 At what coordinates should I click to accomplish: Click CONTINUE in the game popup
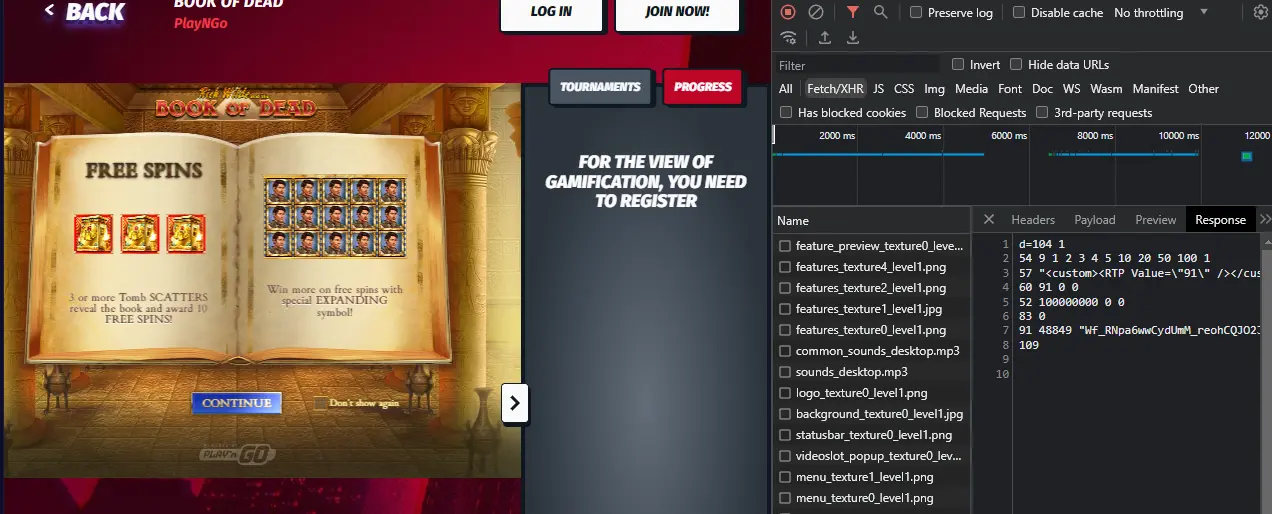(237, 403)
